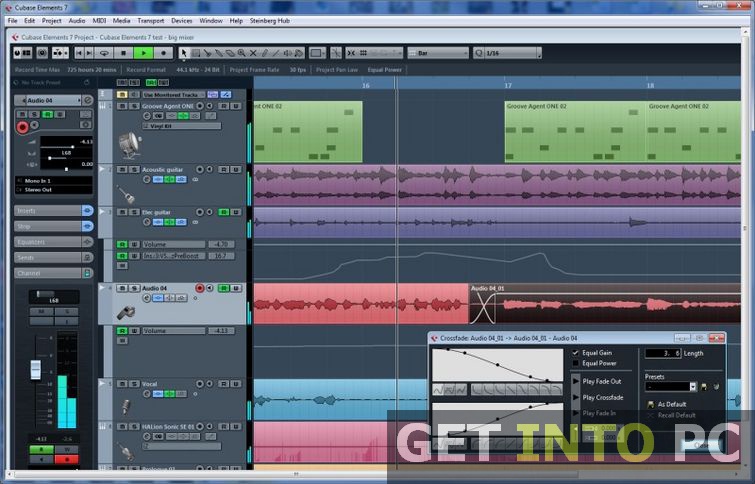The width and height of the screenshot is (755, 484).
Task: Open the Transport menu
Action: pos(151,21)
